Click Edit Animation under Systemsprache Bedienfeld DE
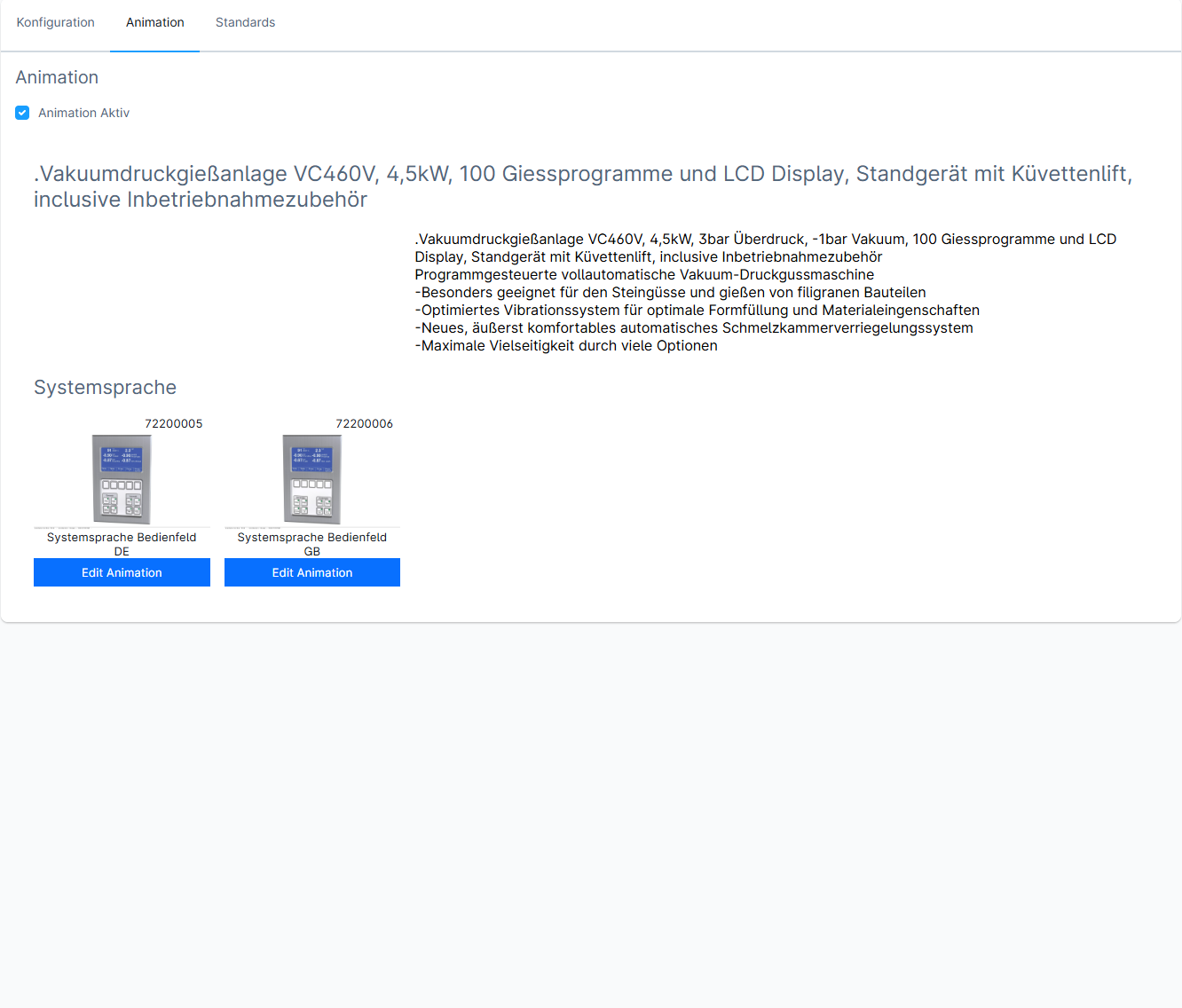The width and height of the screenshot is (1182, 1008). tap(122, 572)
